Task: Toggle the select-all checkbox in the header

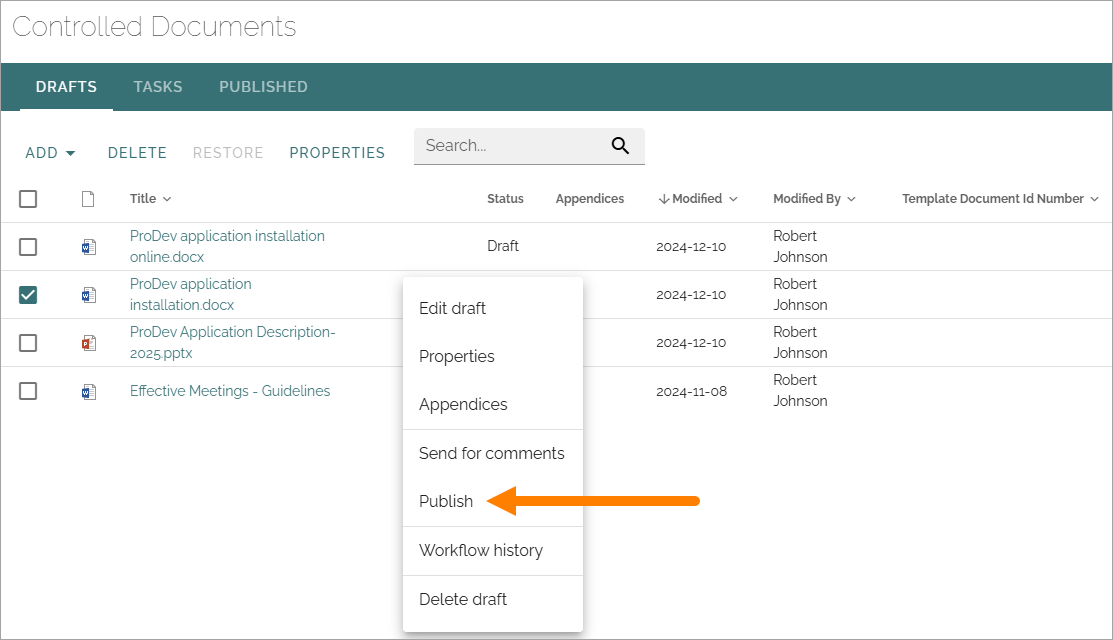Action: click(x=28, y=199)
